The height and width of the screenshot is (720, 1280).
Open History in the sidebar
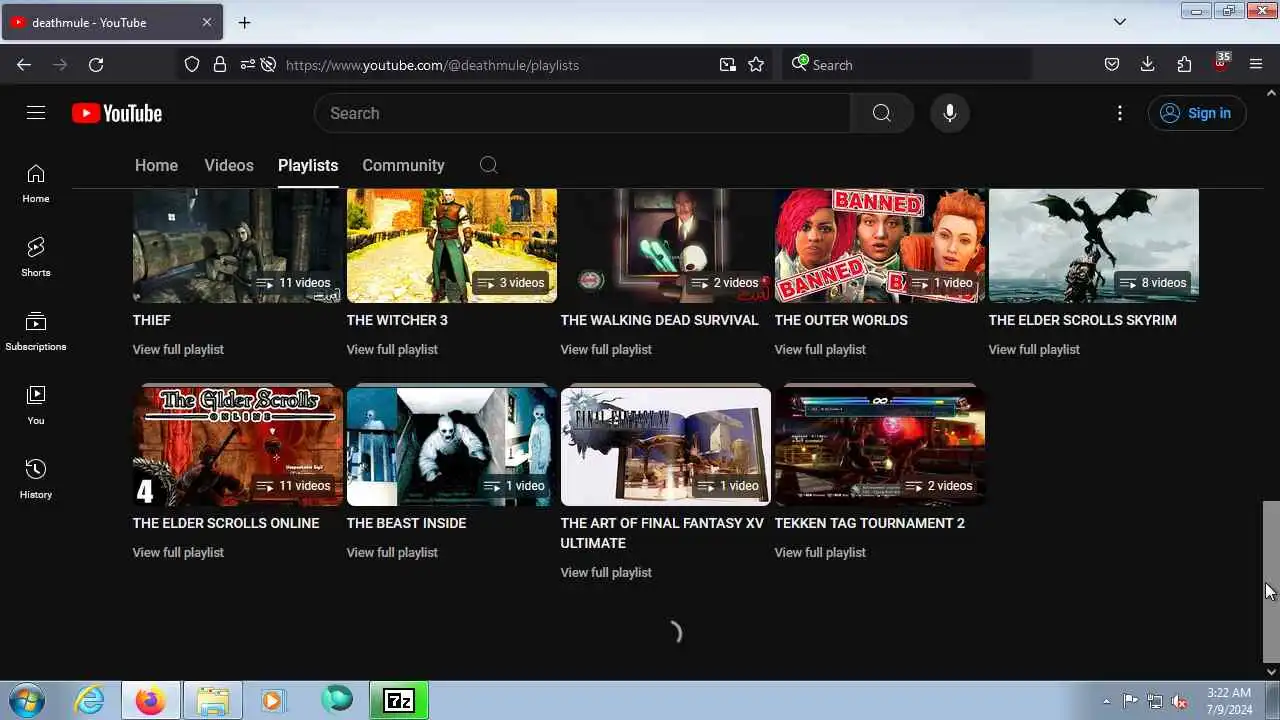pos(36,479)
